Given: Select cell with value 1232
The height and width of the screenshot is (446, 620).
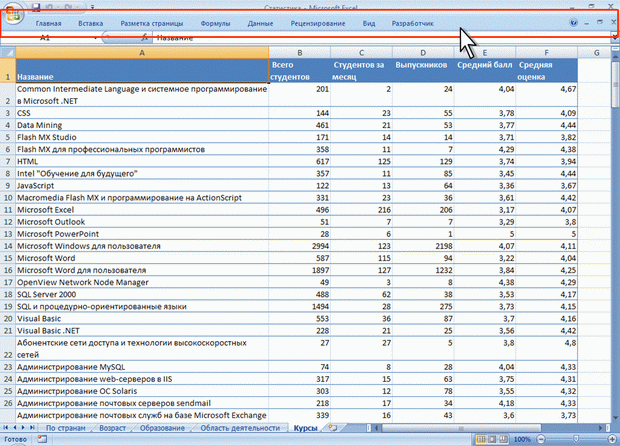Looking at the screenshot, I should tap(423, 270).
